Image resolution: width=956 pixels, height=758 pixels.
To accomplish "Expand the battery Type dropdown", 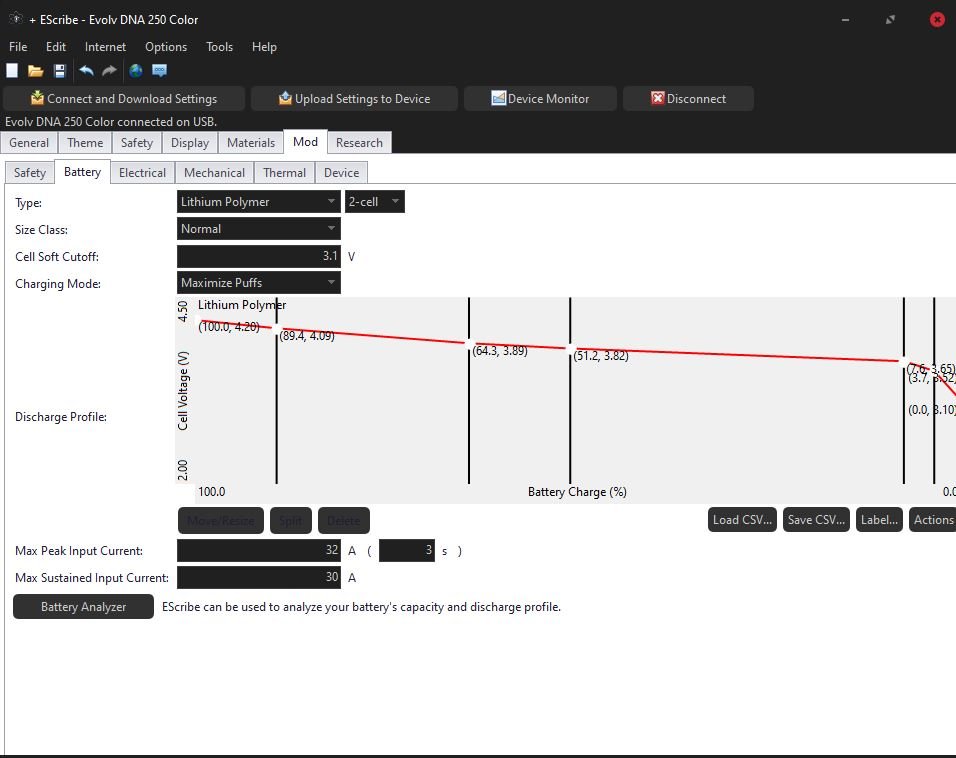I will (x=258, y=202).
